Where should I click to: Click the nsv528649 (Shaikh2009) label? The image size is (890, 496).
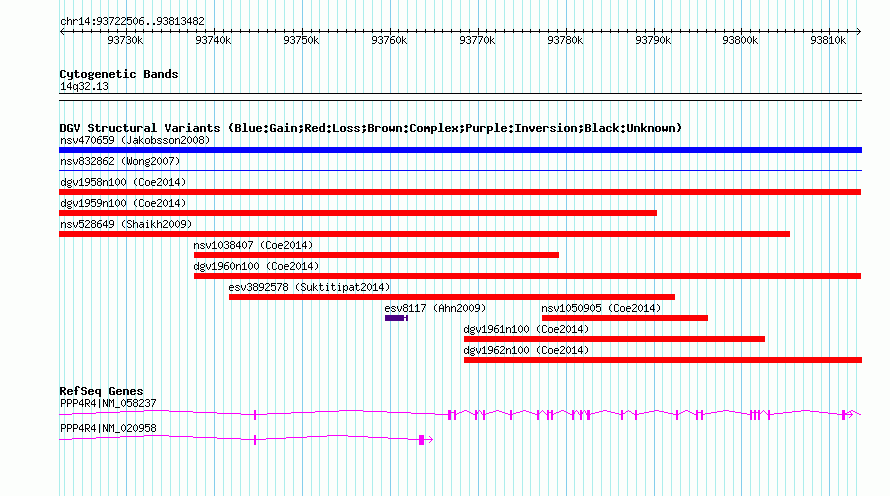click(126, 224)
